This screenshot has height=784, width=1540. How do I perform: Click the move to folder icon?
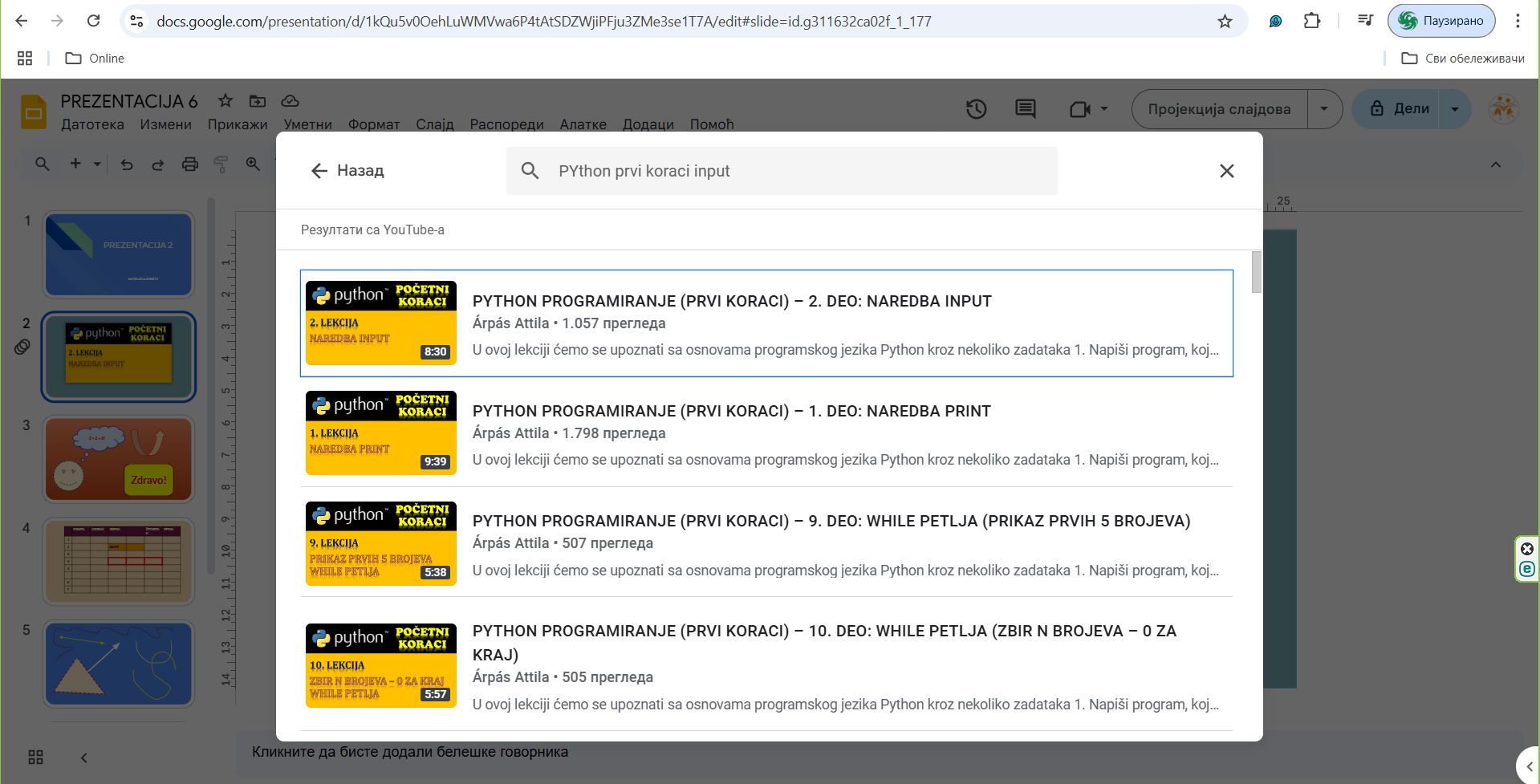(258, 101)
